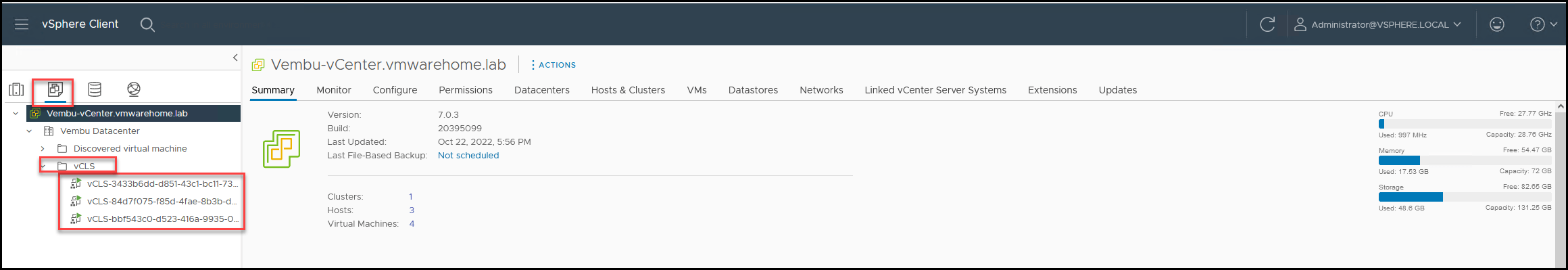Open the Actions menu
The height and width of the screenshot is (270, 1568).
[x=554, y=65]
